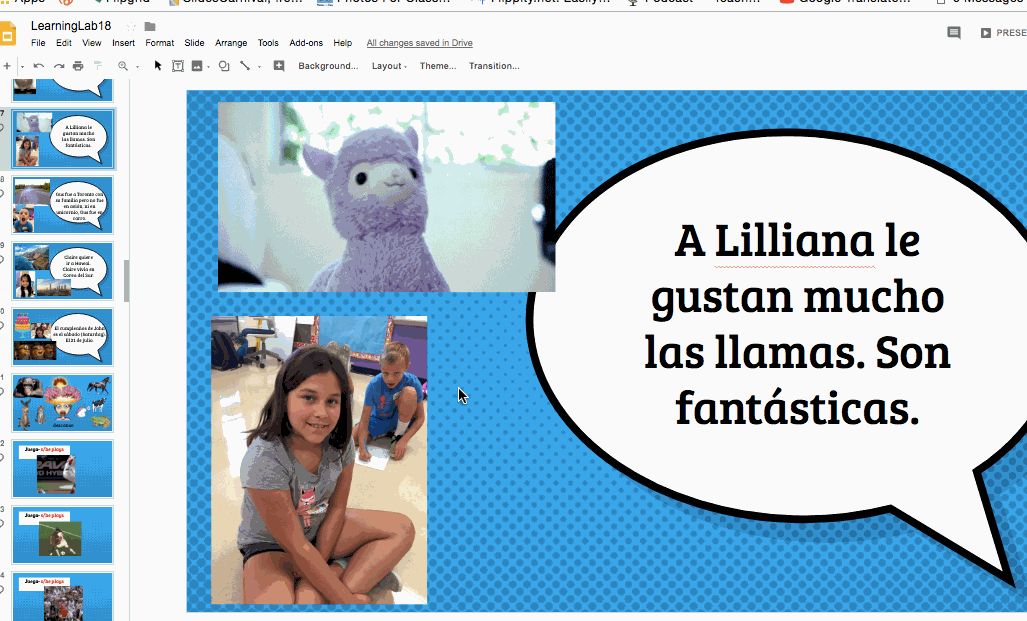Expand the Layout dropdown
1027x621 pixels.
[389, 66]
